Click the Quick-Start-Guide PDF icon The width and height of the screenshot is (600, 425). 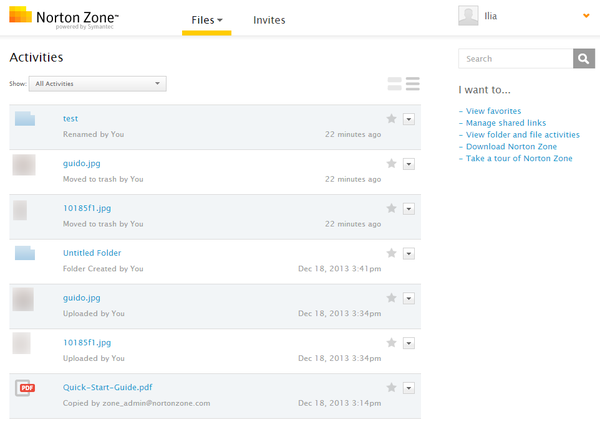click(x=25, y=388)
